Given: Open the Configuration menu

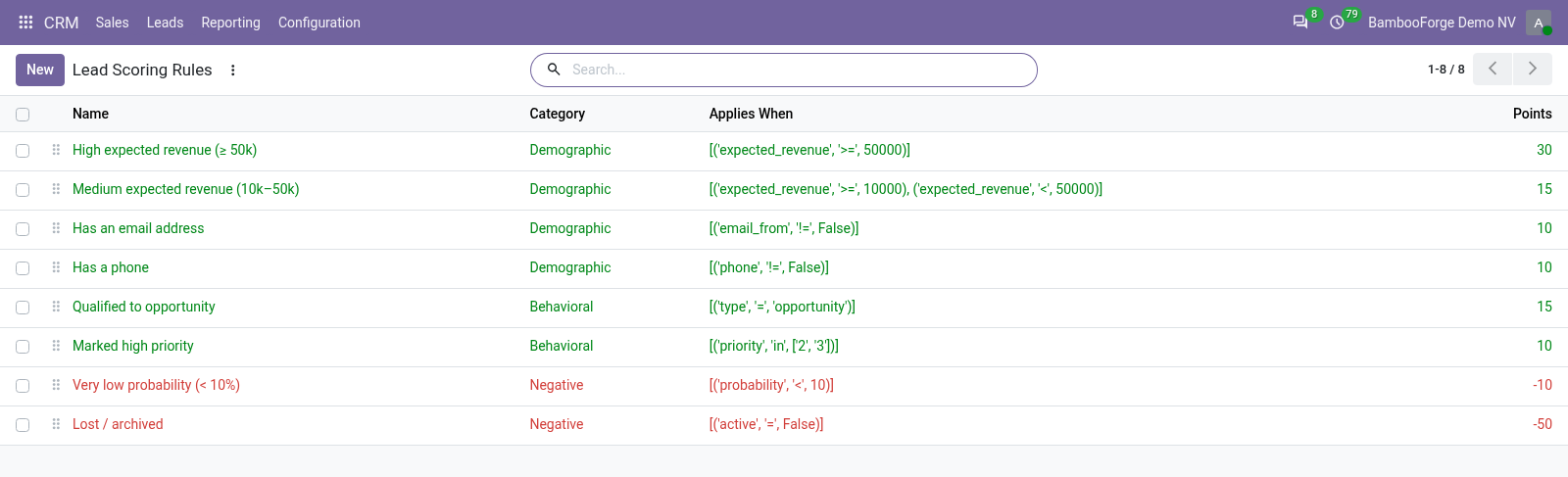Looking at the screenshot, I should tap(318, 23).
